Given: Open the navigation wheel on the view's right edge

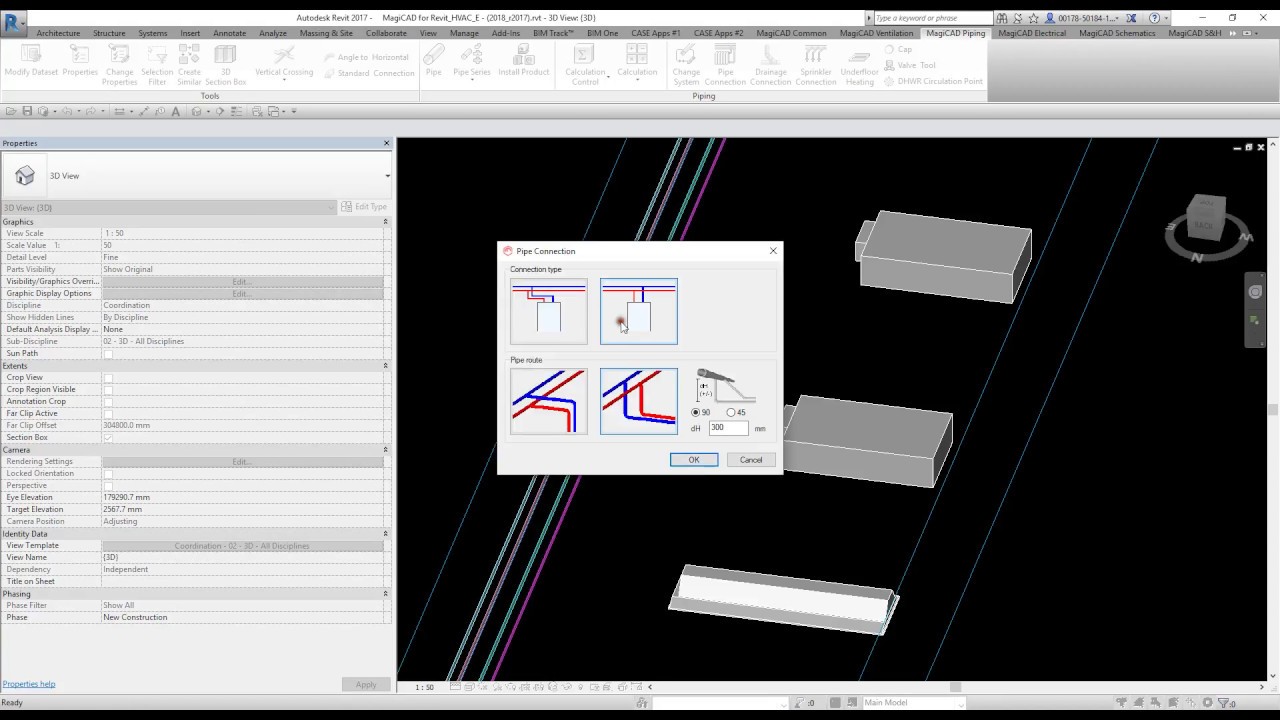Looking at the screenshot, I should tap(1255, 292).
